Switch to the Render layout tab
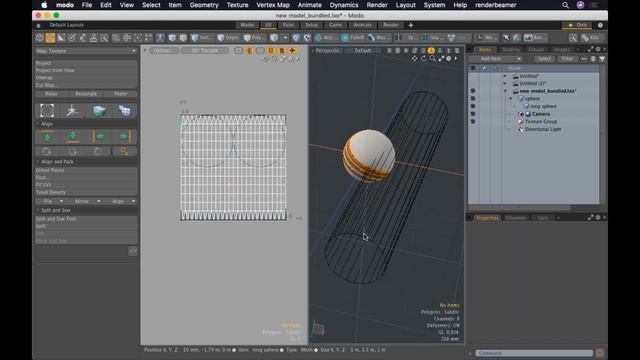 [390, 25]
